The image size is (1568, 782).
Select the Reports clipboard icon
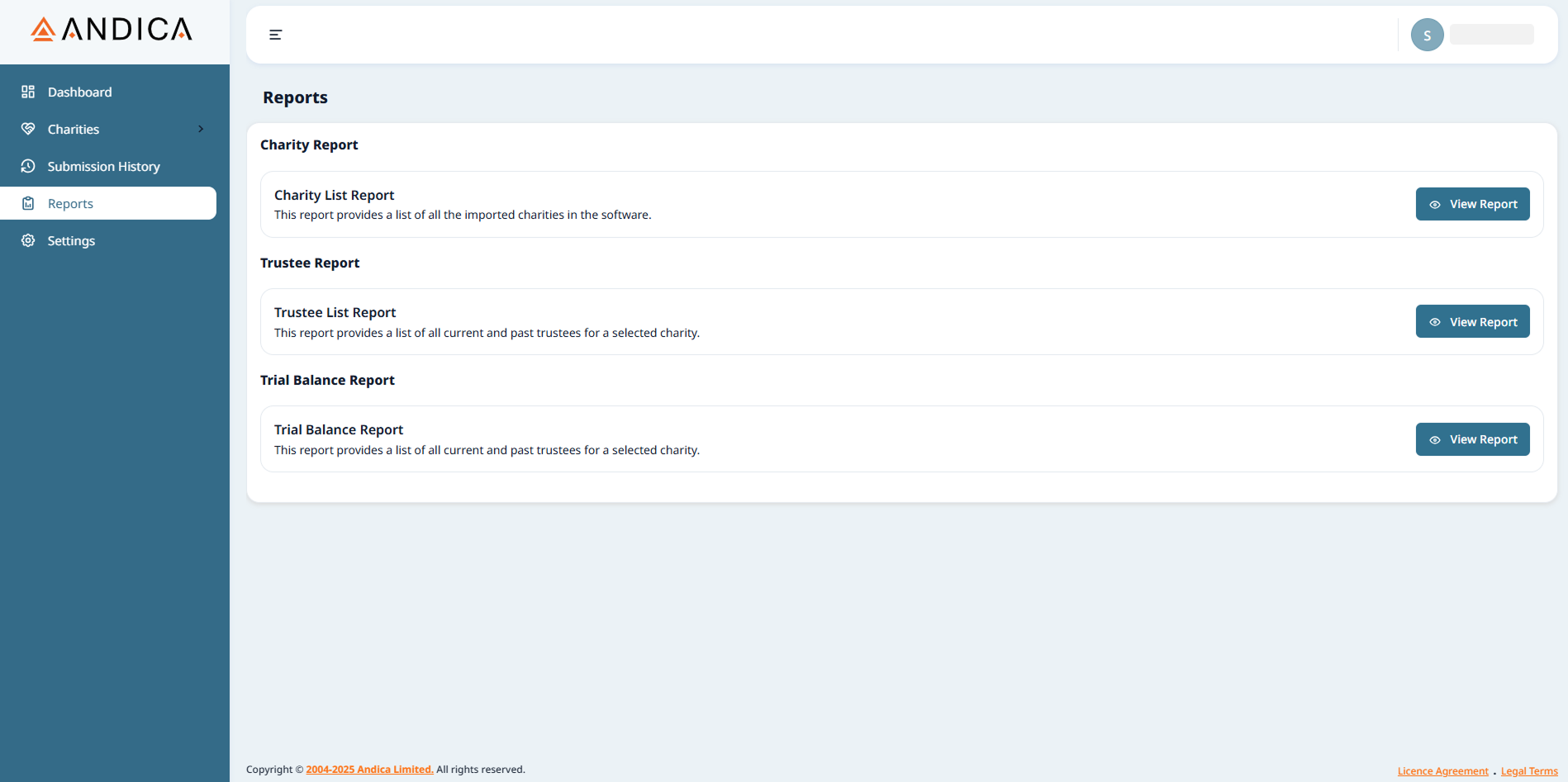[x=28, y=202]
